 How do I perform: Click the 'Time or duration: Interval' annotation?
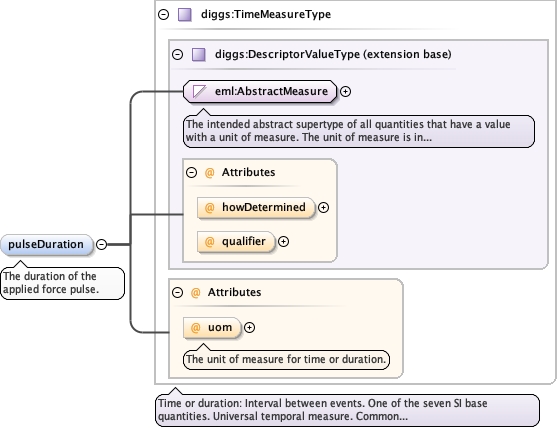click(347, 410)
